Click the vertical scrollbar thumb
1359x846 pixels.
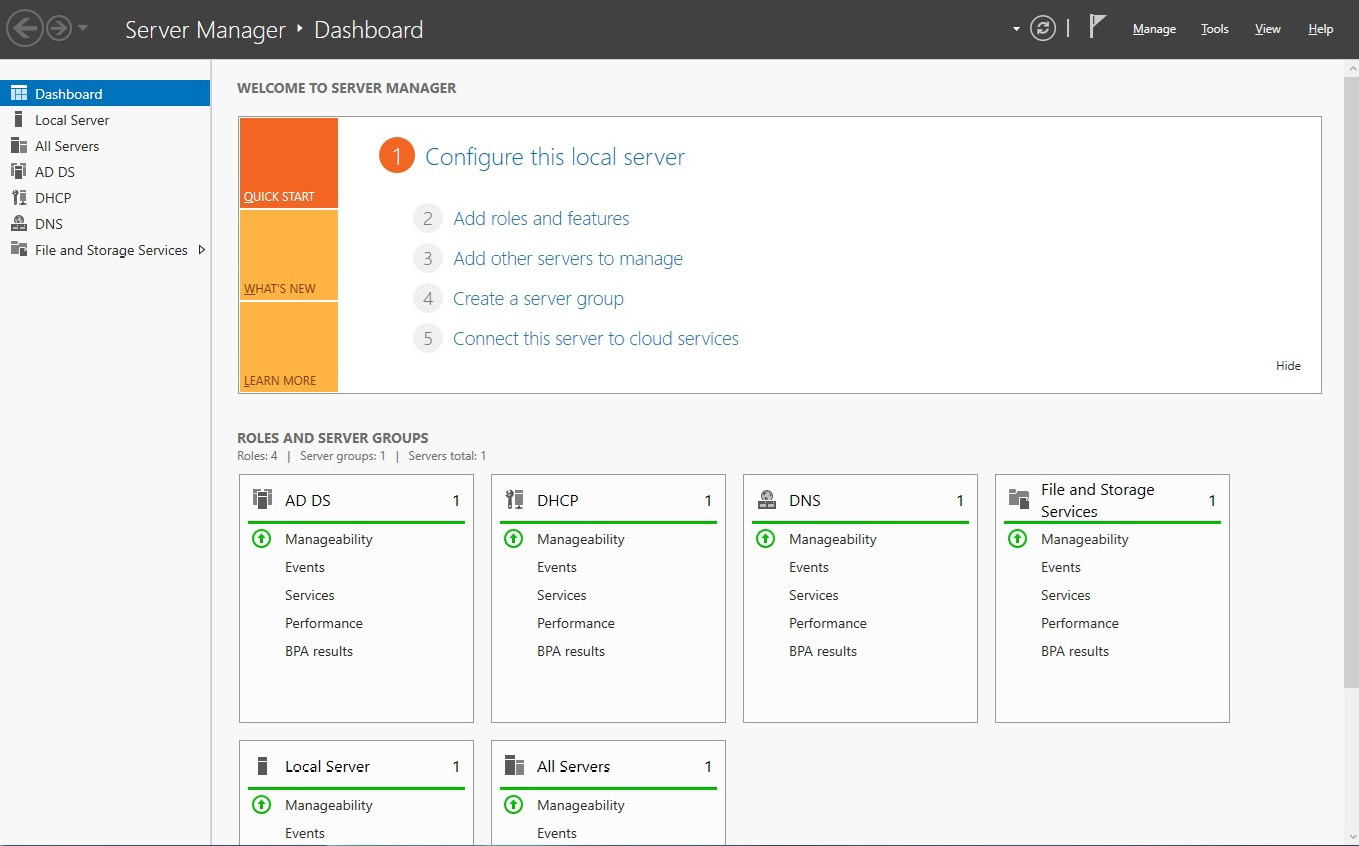(1351, 382)
